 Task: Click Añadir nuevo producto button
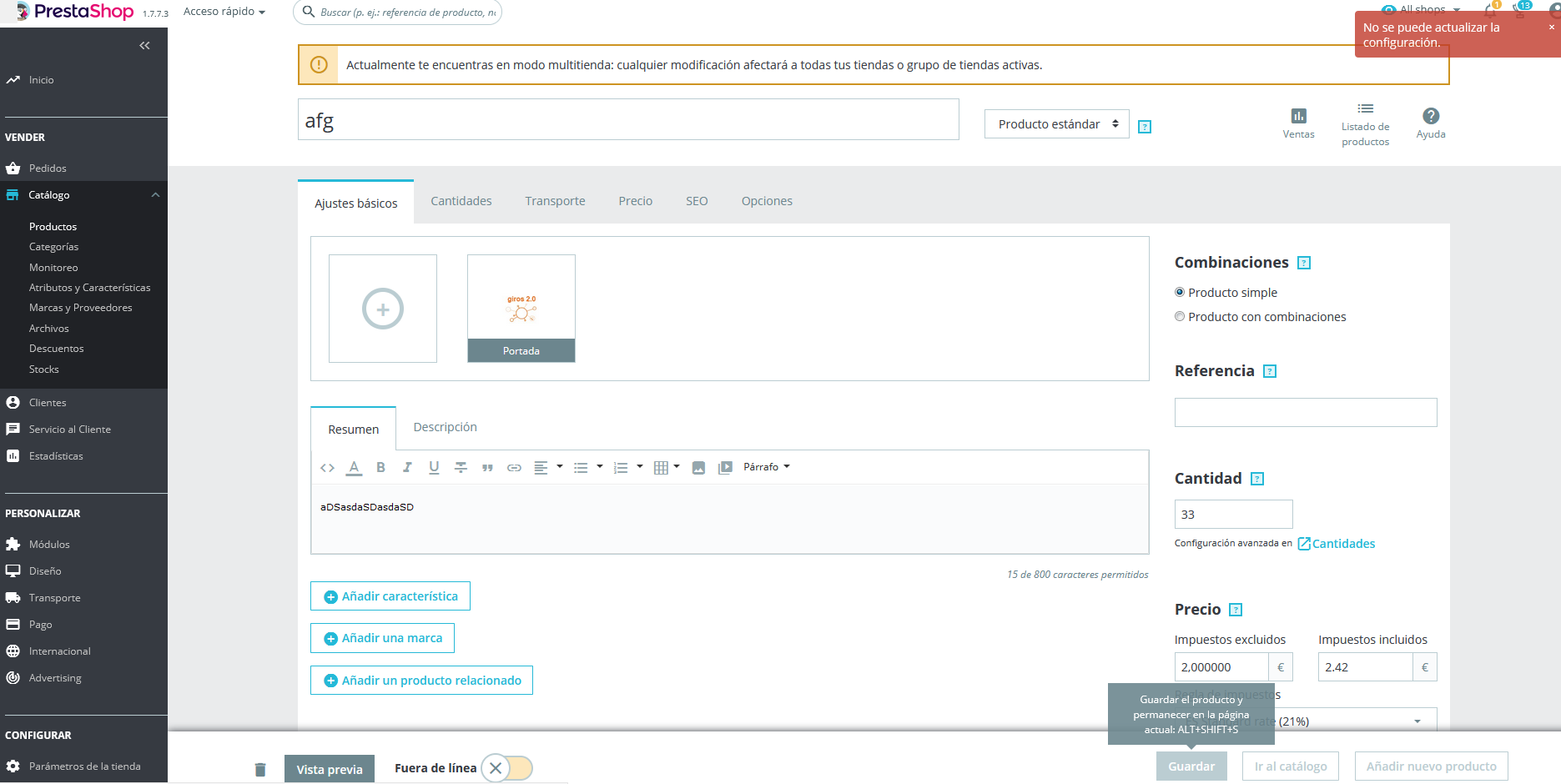click(1432, 766)
